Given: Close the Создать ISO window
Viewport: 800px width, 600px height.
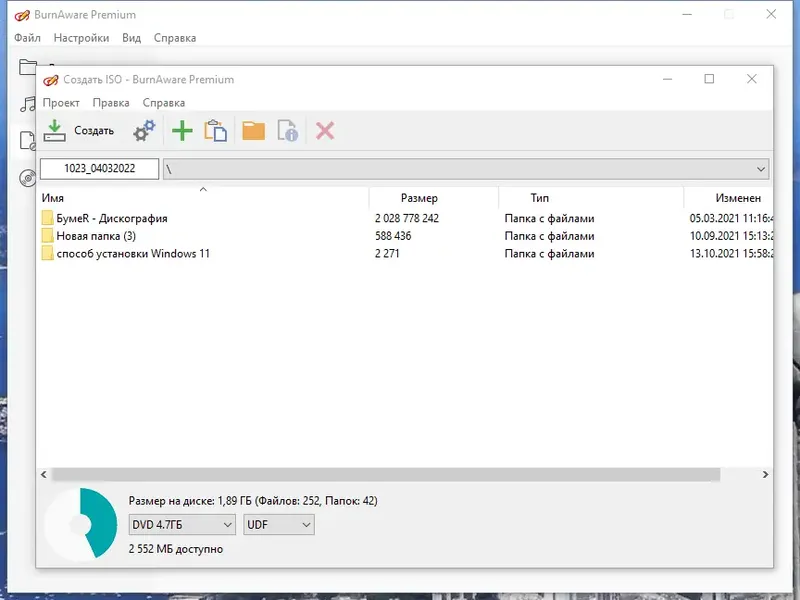Looking at the screenshot, I should tap(752, 79).
